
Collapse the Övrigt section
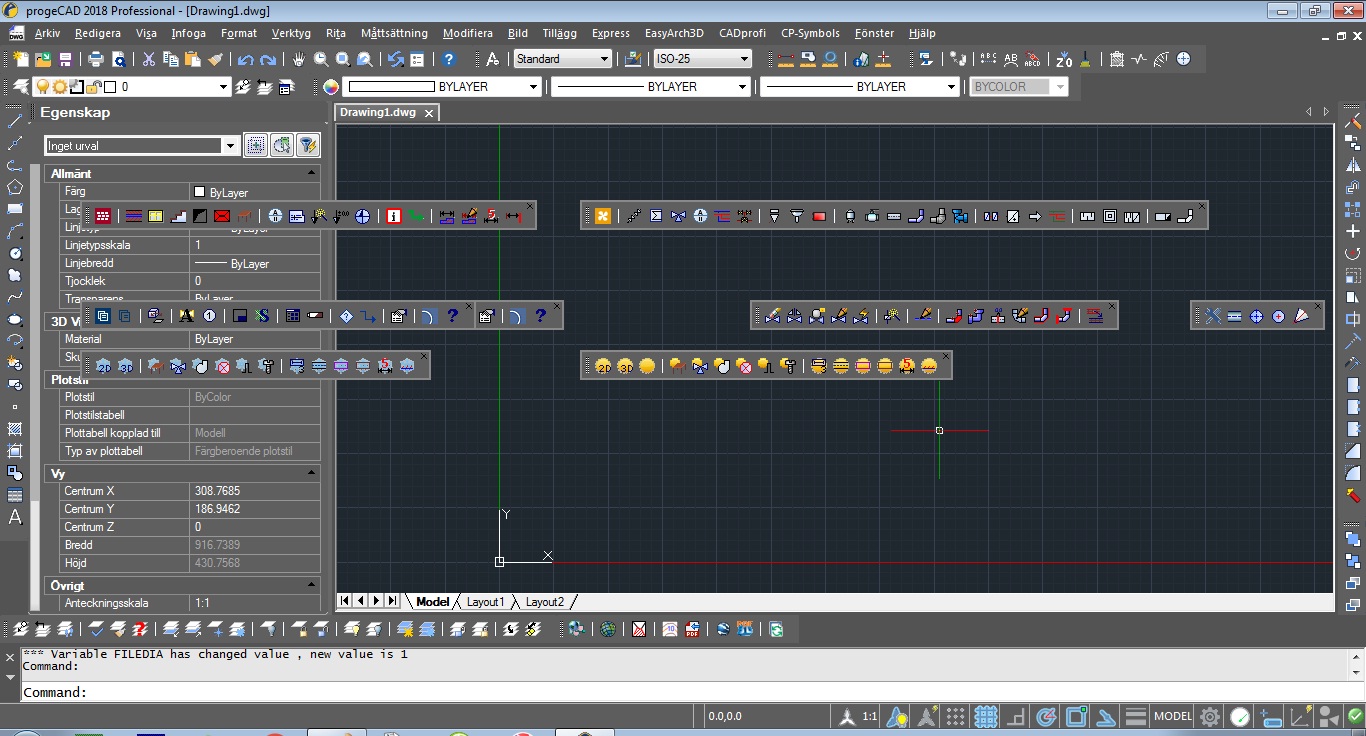pos(312,585)
